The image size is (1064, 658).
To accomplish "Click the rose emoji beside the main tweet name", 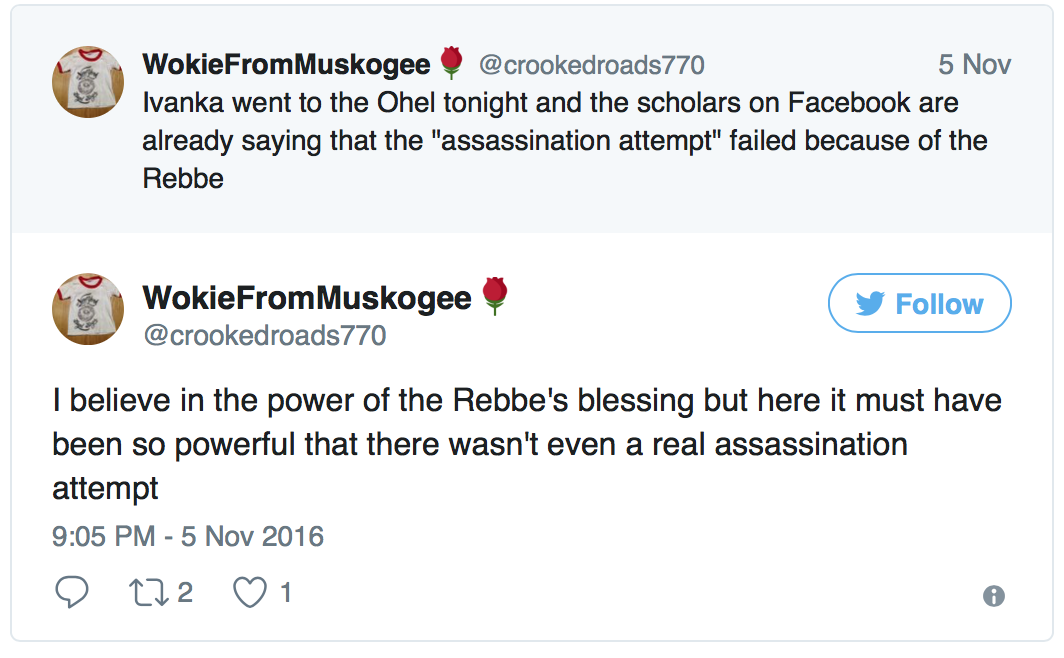I will point(495,297).
